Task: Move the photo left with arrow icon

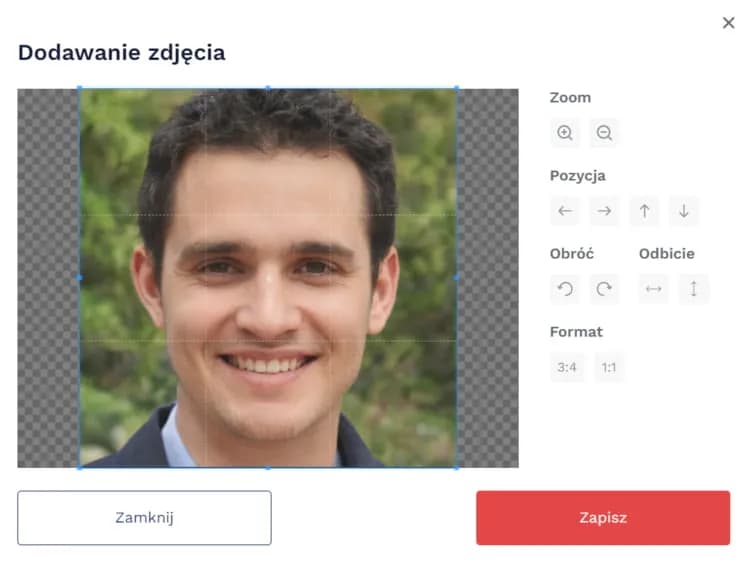Action: [x=565, y=211]
